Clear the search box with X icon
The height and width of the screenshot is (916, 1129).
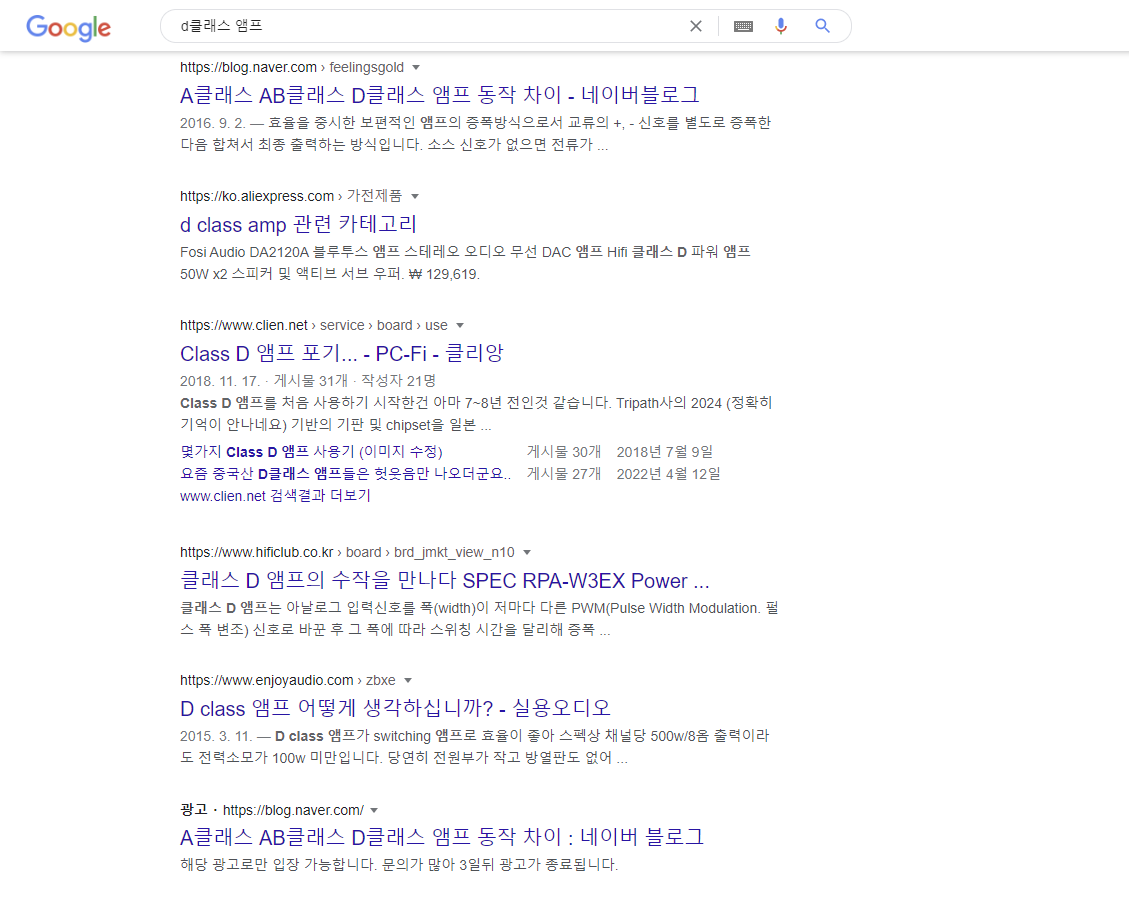(x=696, y=26)
